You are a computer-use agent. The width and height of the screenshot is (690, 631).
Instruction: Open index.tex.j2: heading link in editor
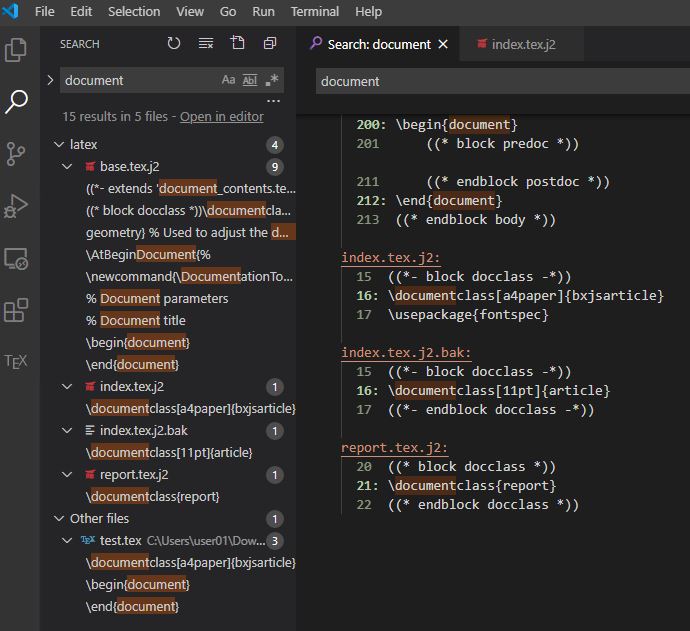pyautogui.click(x=391, y=257)
